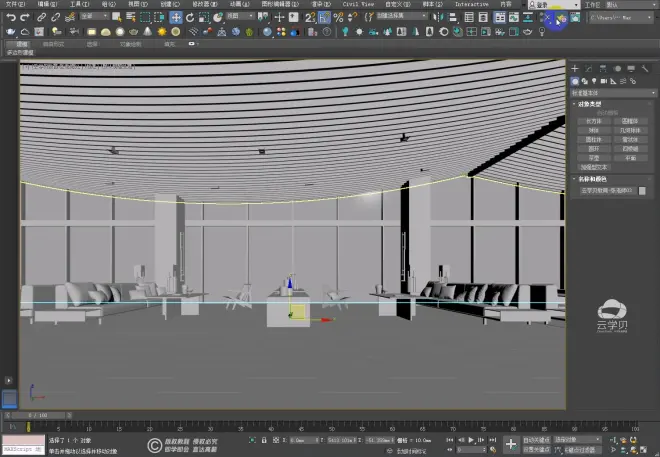Viewport: 660px width, 457px height.
Task: Open the Modify panel tab
Action: 589,69
